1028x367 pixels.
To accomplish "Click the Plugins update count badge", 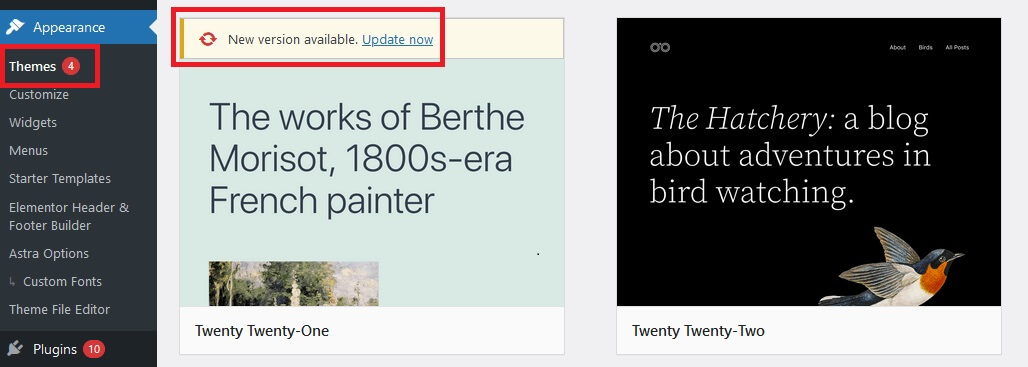I will [x=94, y=349].
